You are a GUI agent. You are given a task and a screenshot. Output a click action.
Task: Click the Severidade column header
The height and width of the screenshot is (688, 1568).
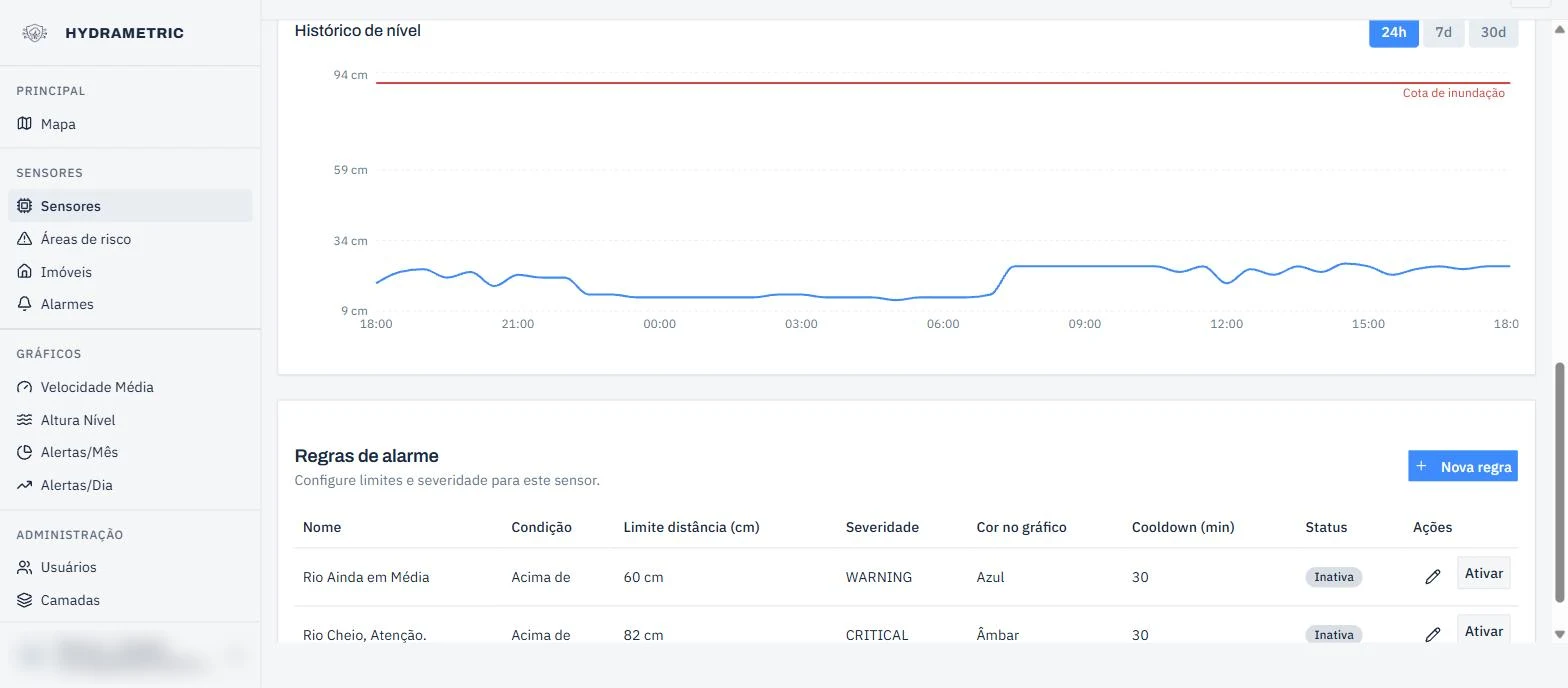point(882,527)
